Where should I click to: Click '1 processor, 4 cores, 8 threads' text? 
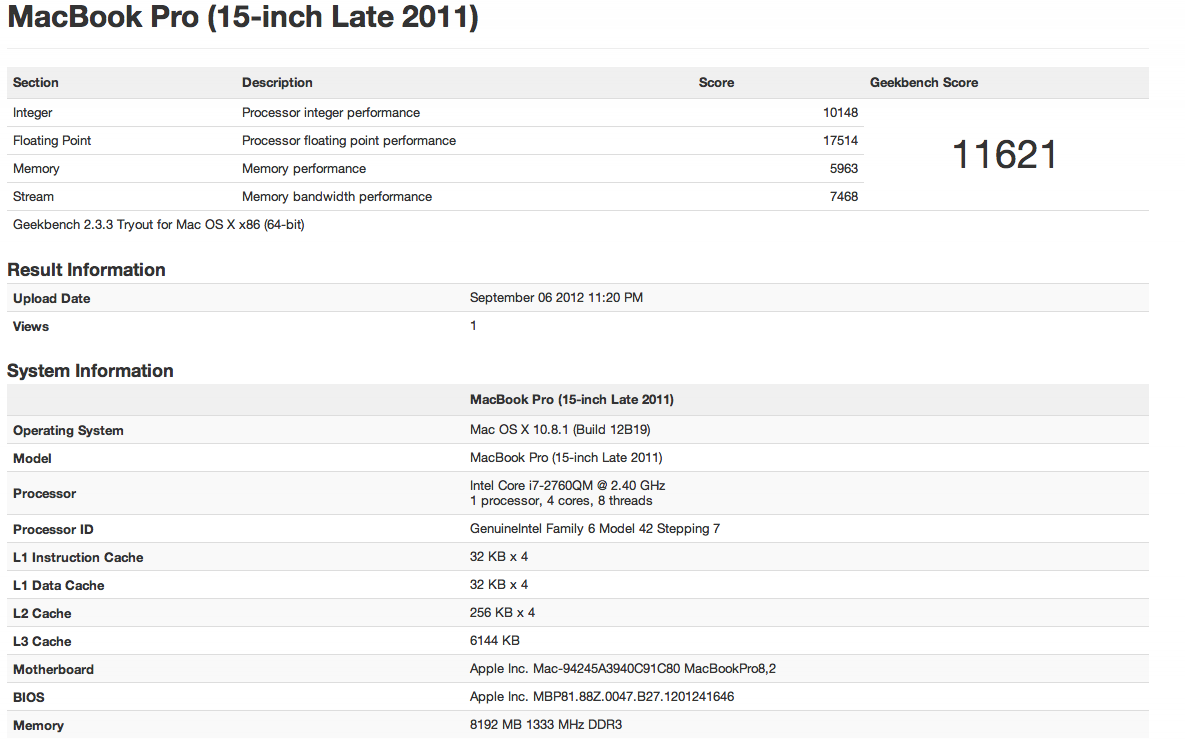(x=561, y=501)
